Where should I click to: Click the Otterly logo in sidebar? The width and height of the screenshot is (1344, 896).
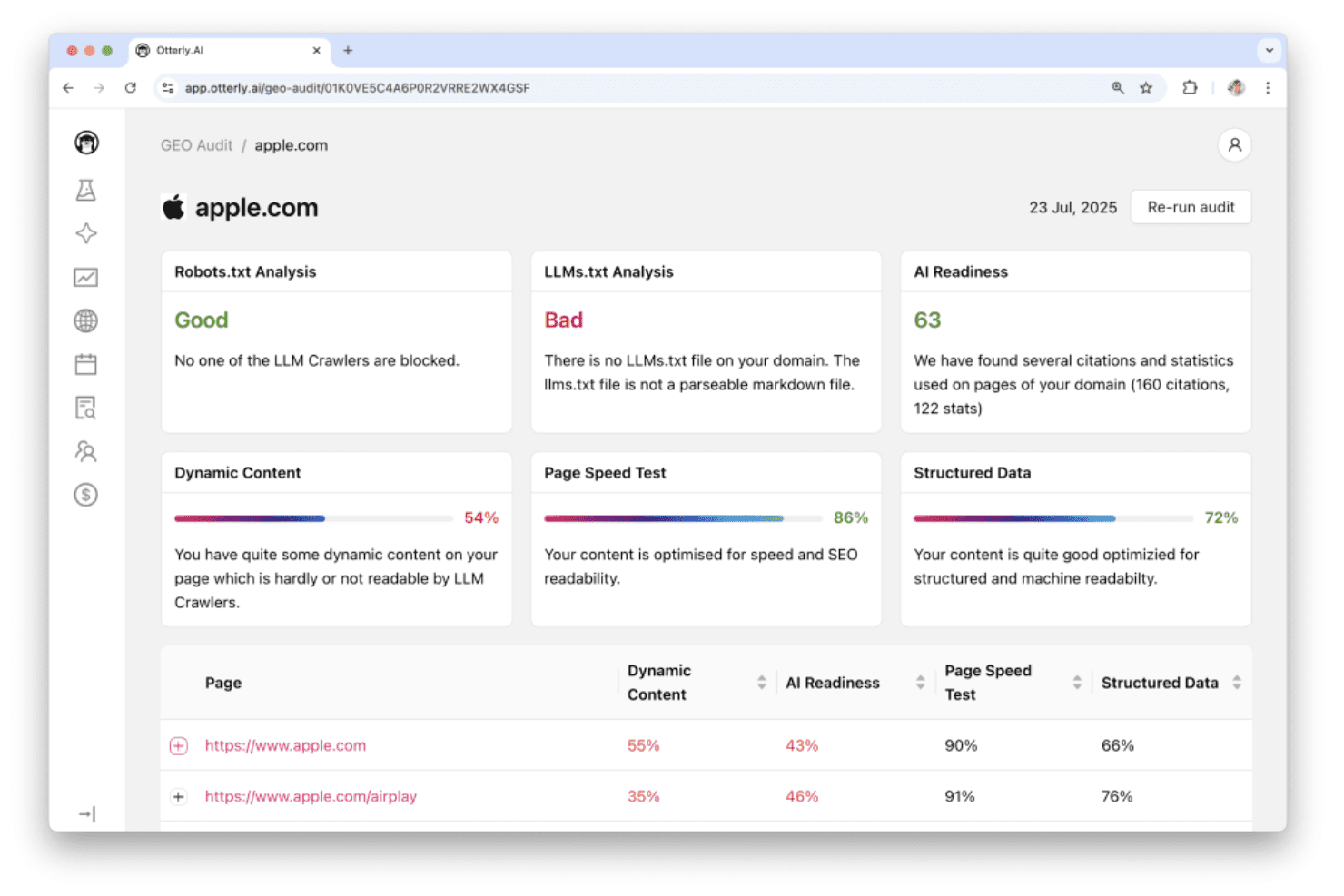(86, 143)
